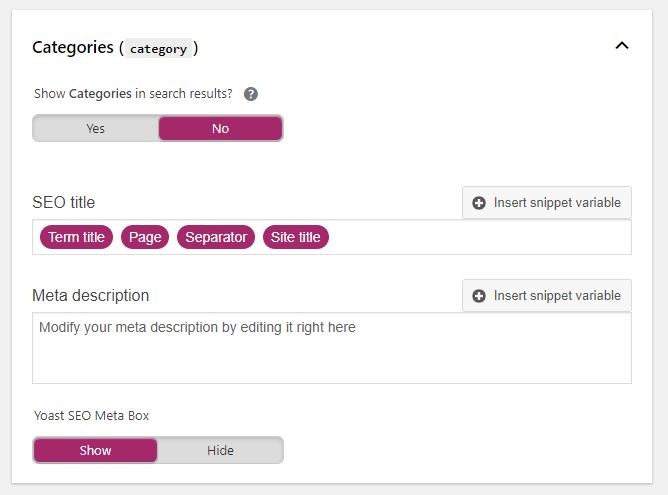Select Yes for show in search results
The height and width of the screenshot is (495, 668).
(x=95, y=128)
